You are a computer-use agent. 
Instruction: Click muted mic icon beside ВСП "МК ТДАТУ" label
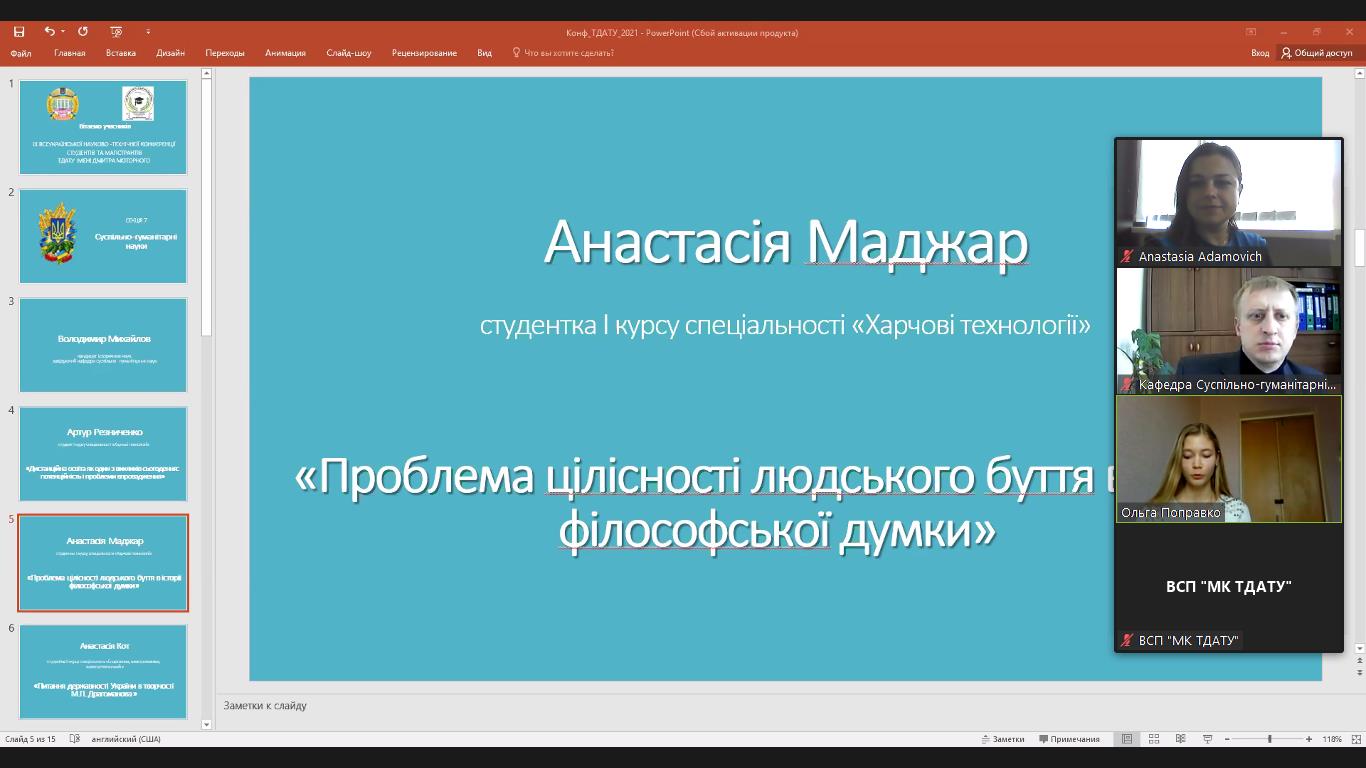pyautogui.click(x=1127, y=641)
